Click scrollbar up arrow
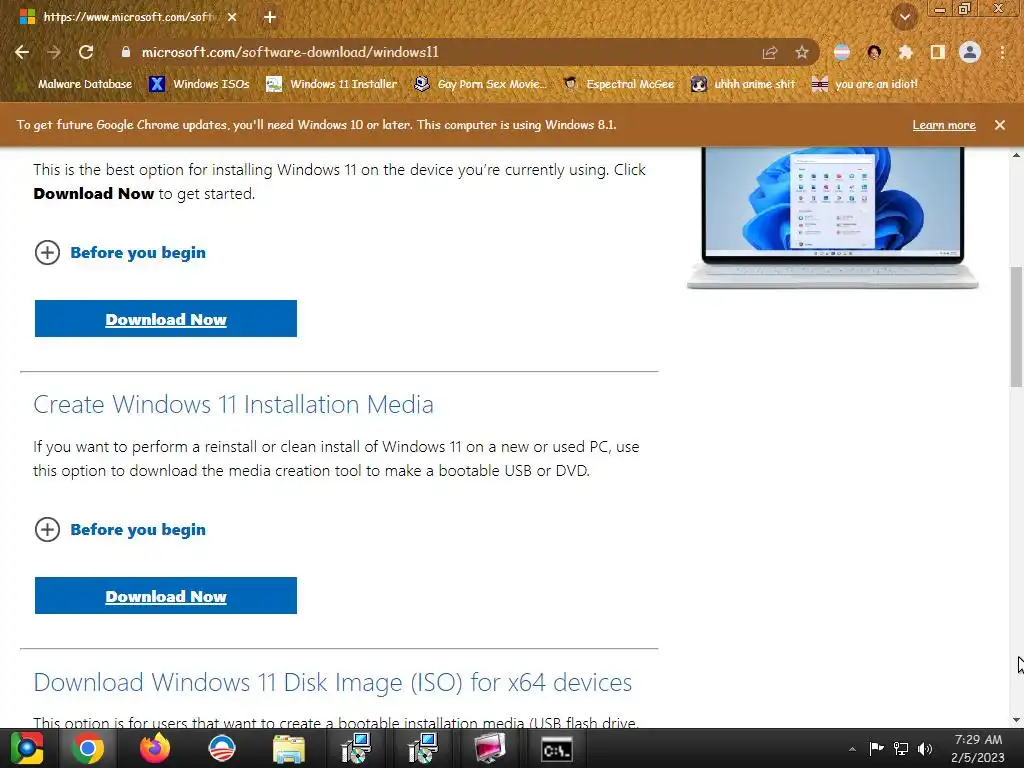 pyautogui.click(x=1017, y=155)
